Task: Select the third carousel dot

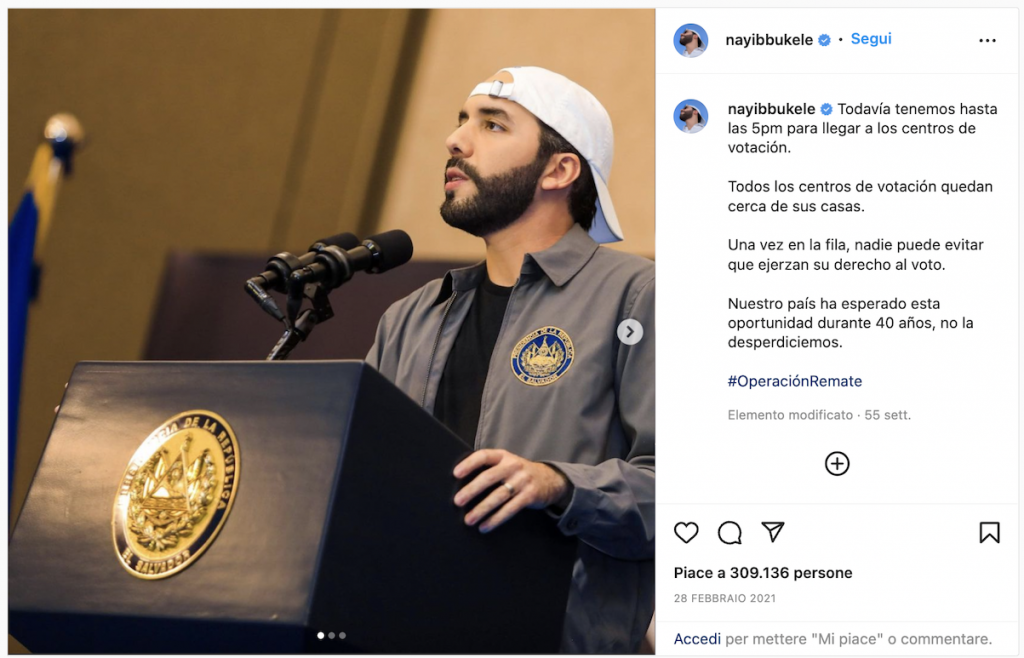Action: point(342,635)
